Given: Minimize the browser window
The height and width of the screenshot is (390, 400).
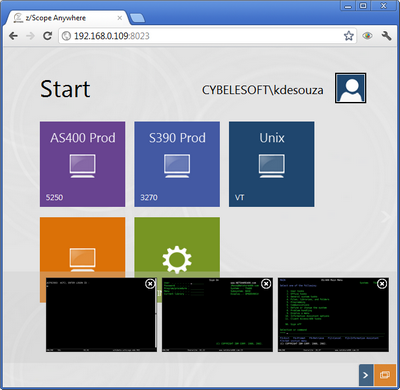Looking at the screenshot, I should click(x=348, y=6).
